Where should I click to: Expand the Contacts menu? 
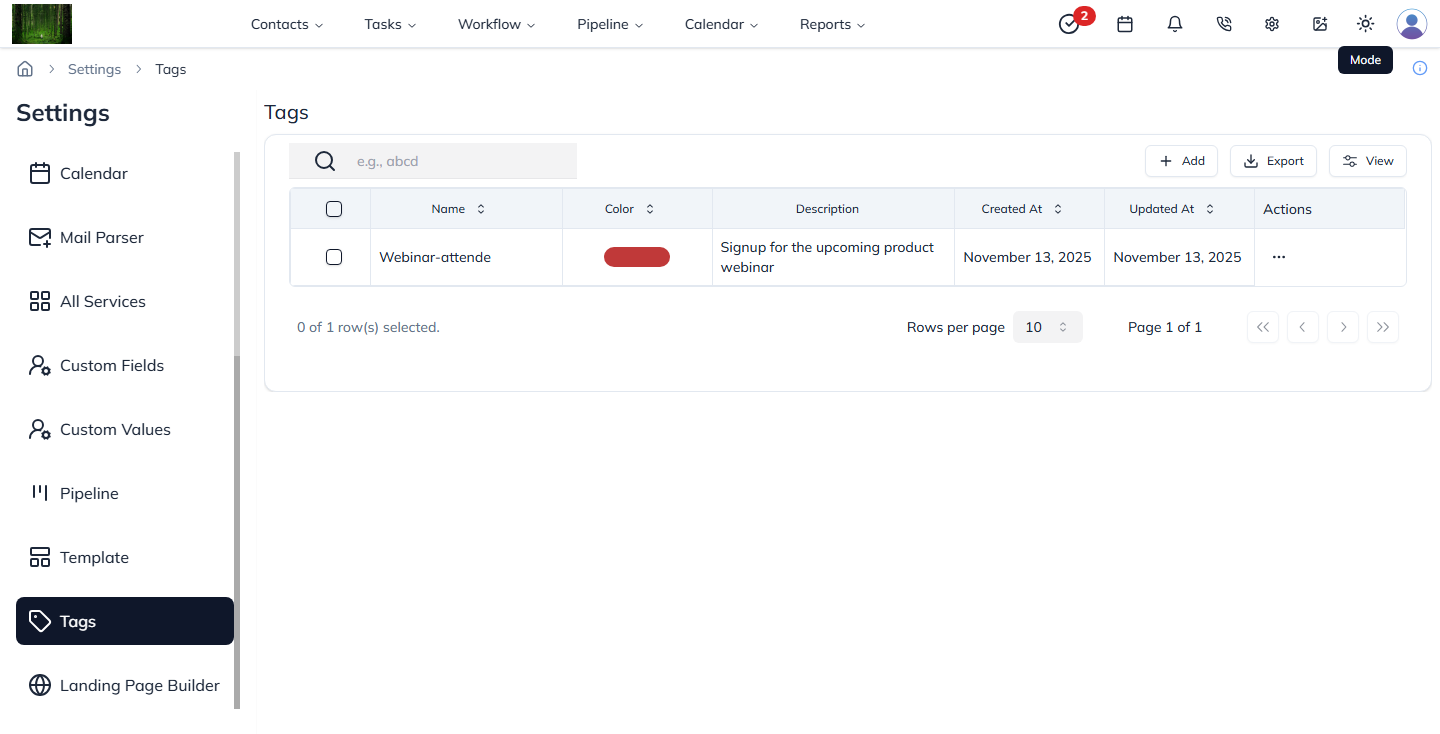tap(286, 24)
